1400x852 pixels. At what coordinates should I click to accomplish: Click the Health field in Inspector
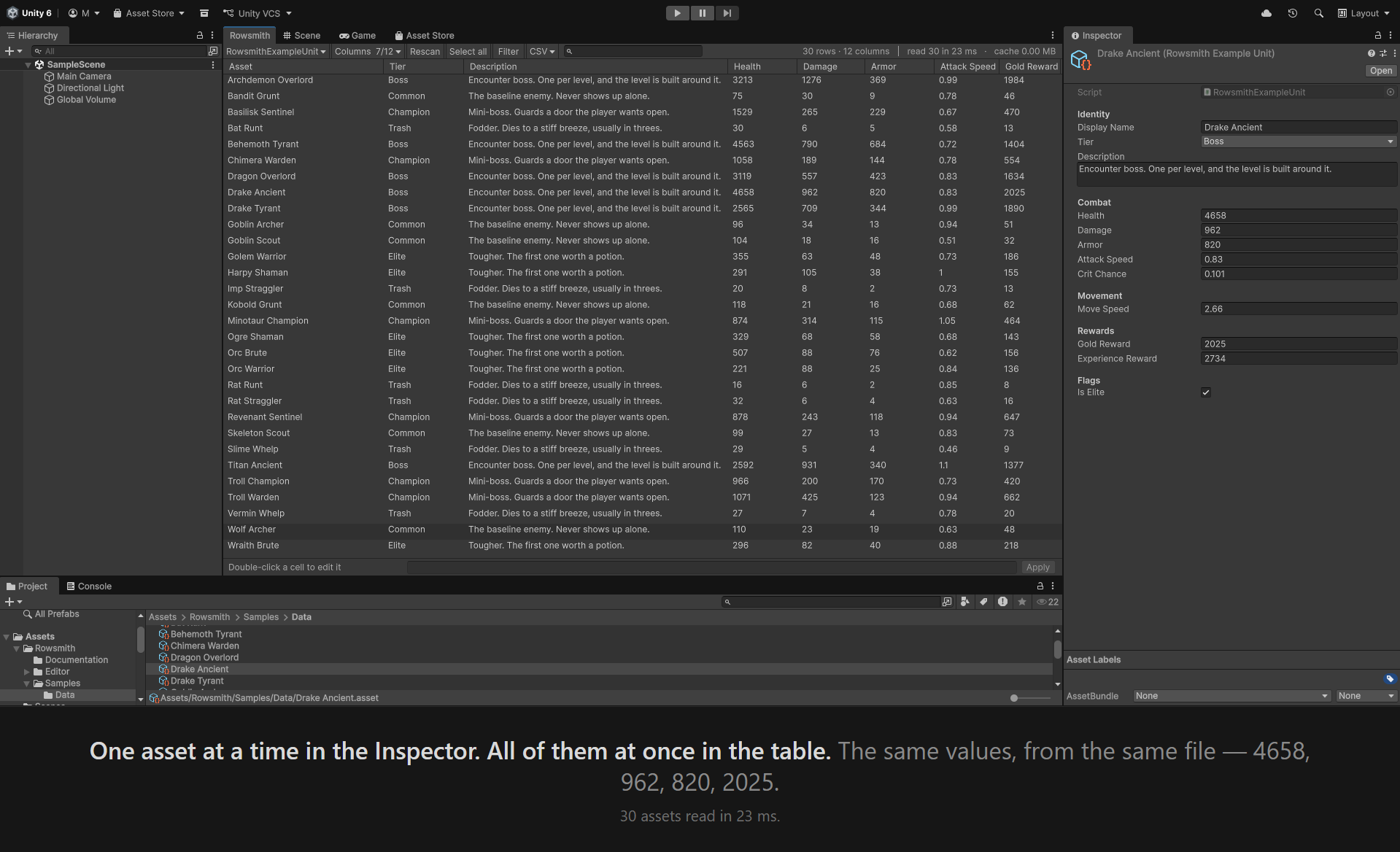coord(1299,216)
